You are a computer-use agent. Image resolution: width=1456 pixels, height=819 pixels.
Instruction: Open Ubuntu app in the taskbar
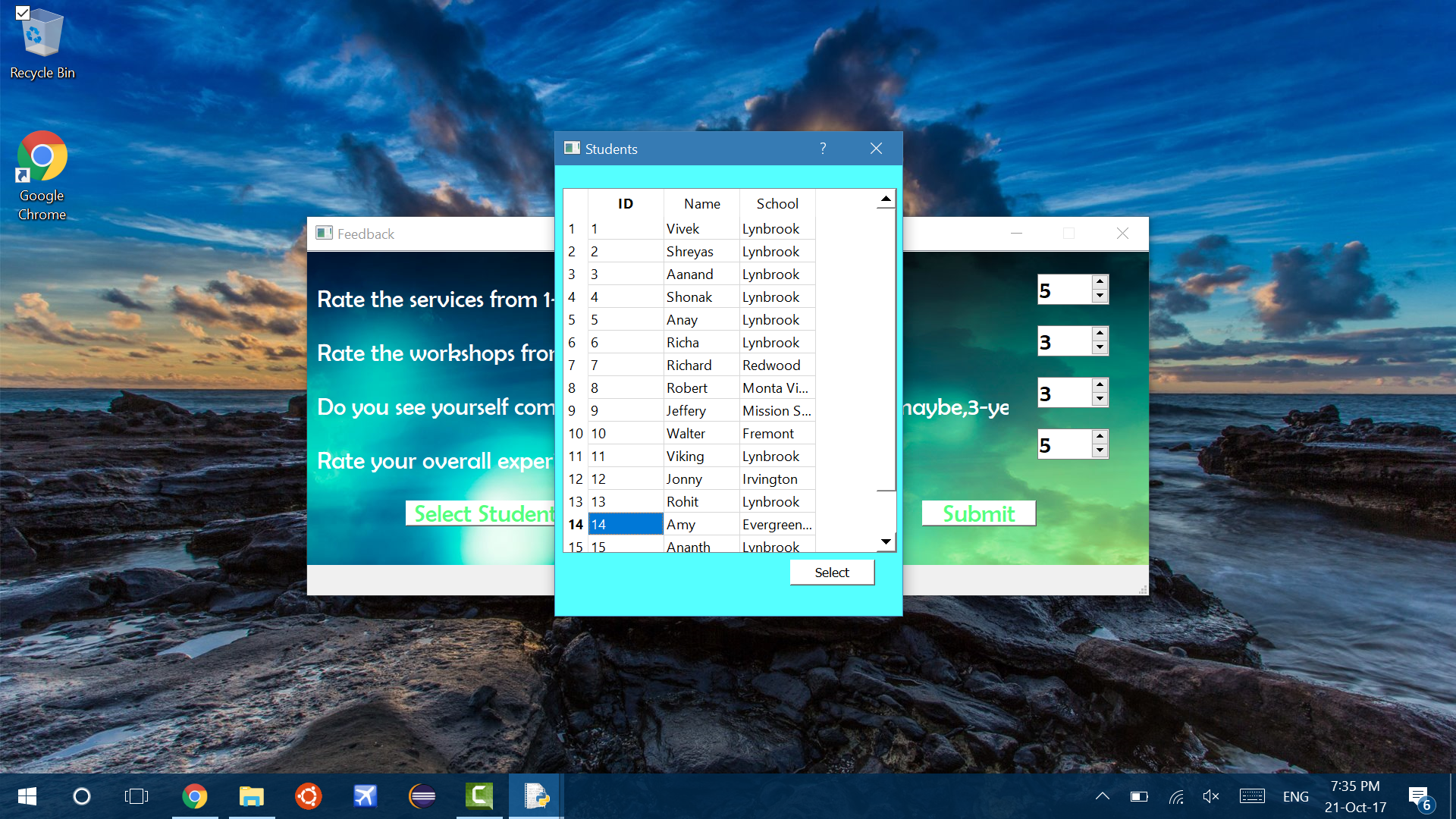tap(308, 796)
